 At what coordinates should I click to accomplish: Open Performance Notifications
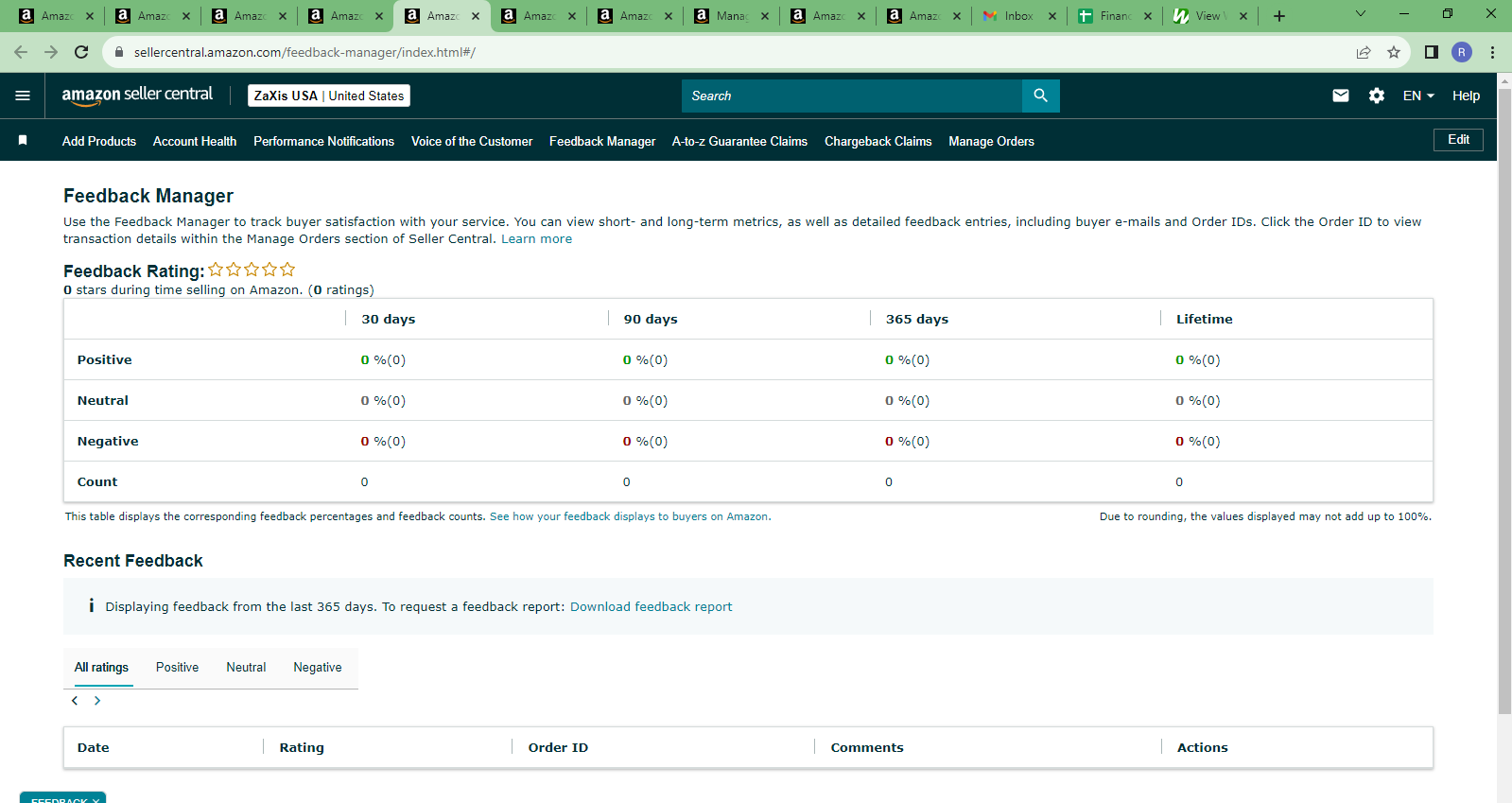point(323,141)
